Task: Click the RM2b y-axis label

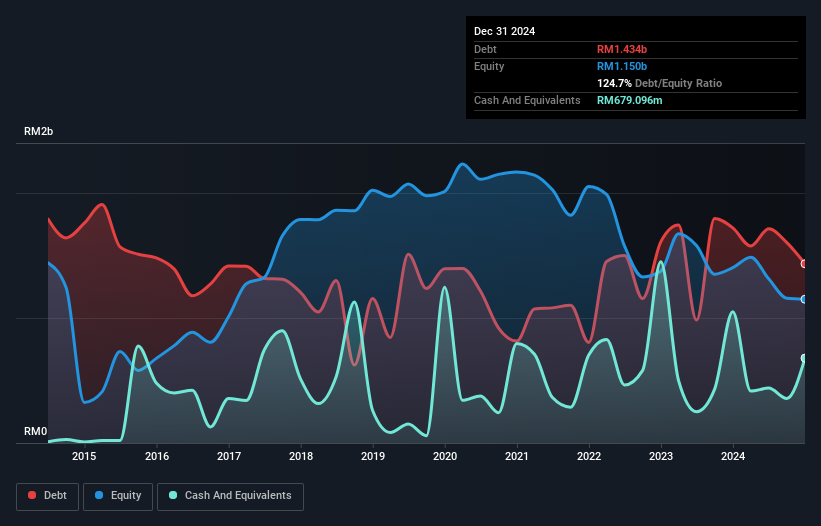Action: pos(38,131)
